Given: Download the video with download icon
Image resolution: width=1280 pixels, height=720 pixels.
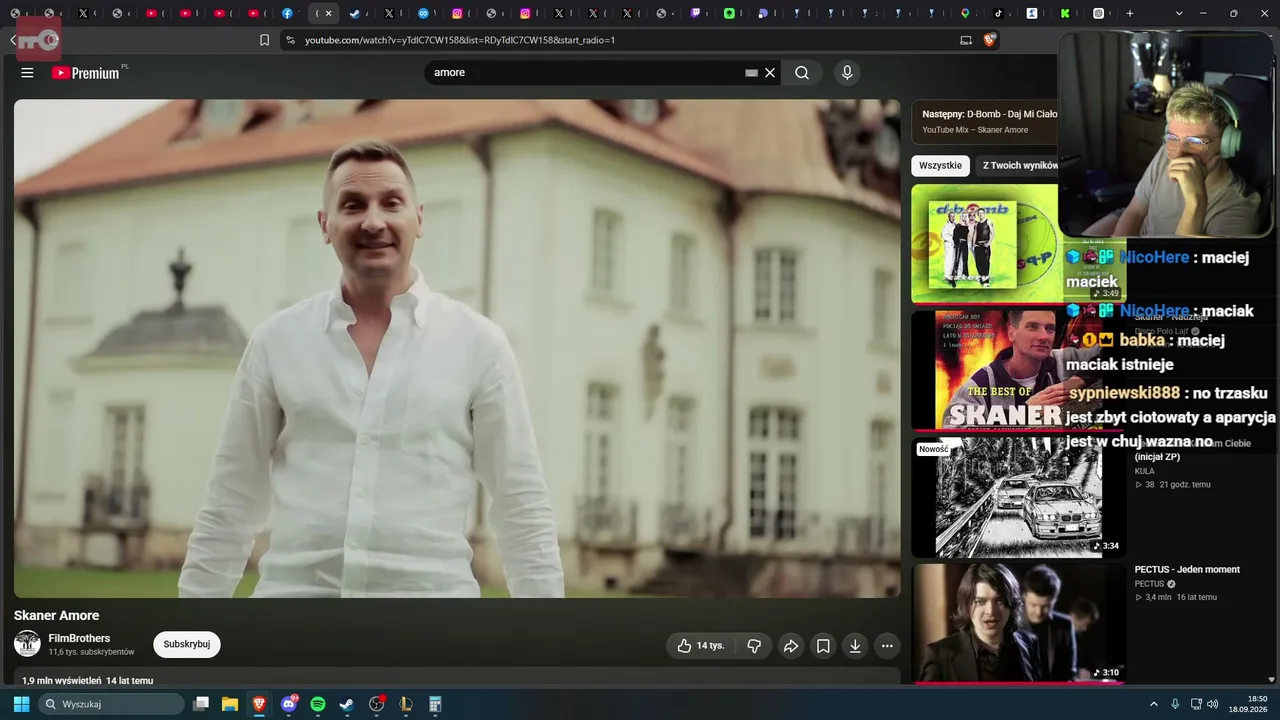Looking at the screenshot, I should pos(855,646).
